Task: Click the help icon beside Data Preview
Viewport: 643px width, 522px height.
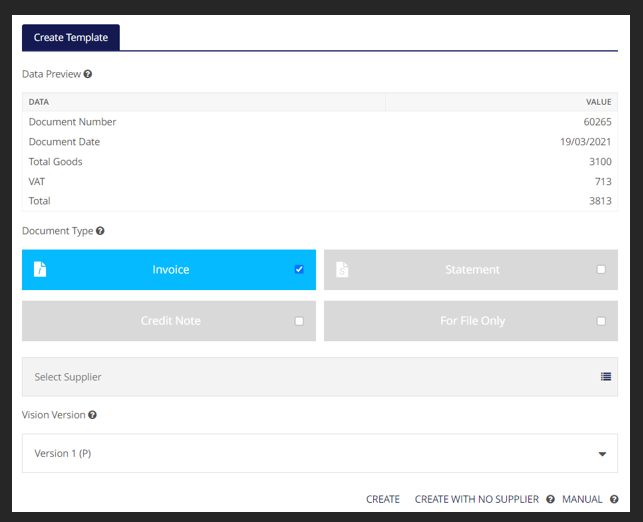Action: pyautogui.click(x=88, y=74)
